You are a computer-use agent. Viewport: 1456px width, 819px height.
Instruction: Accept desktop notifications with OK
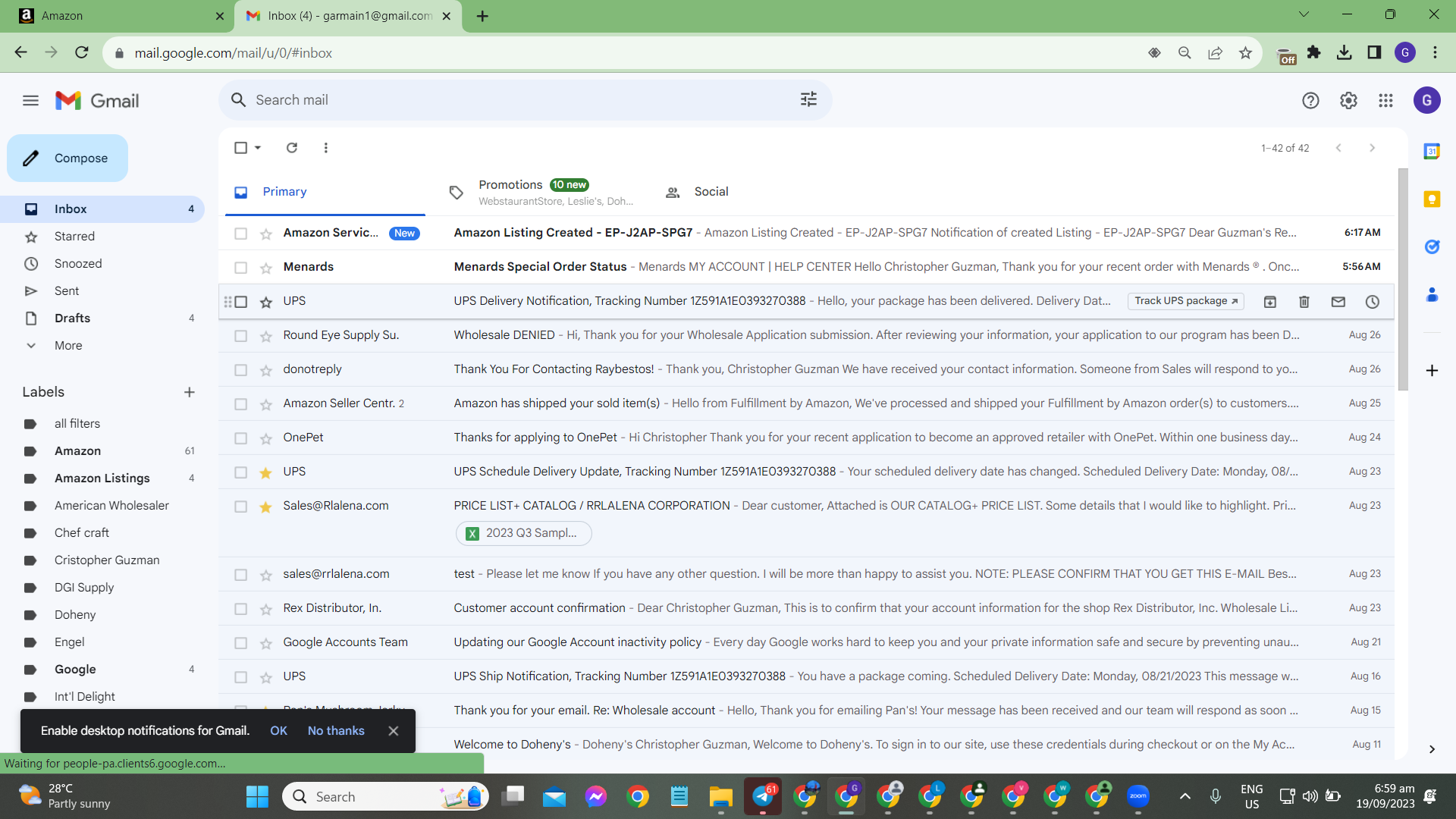coord(278,731)
